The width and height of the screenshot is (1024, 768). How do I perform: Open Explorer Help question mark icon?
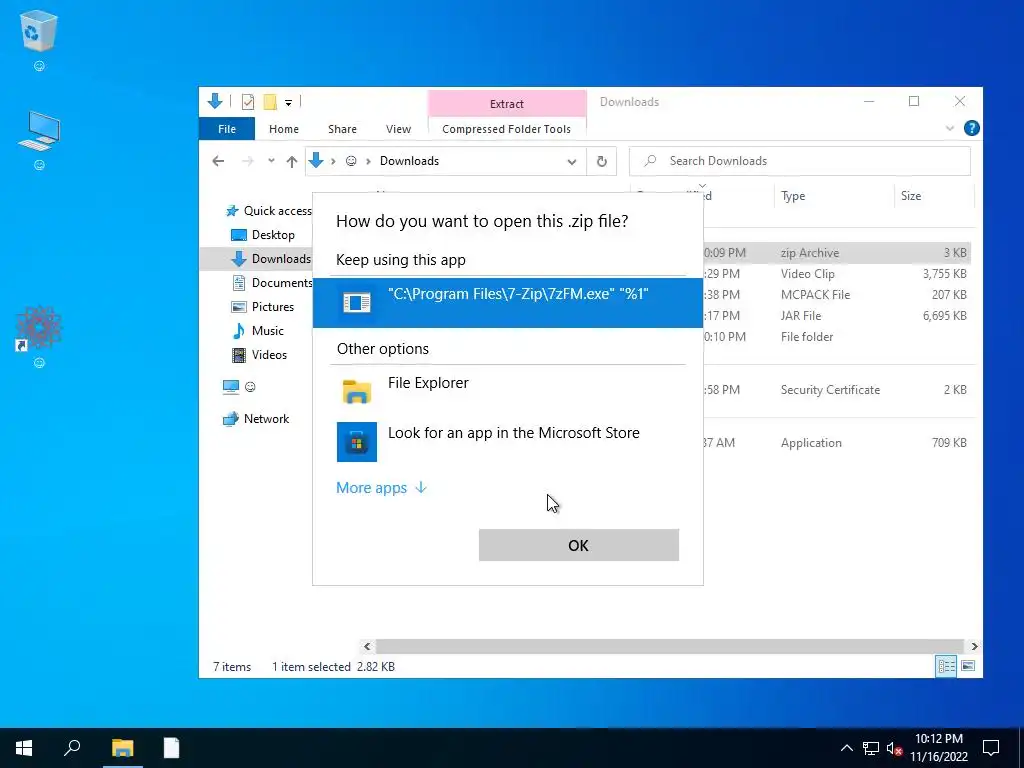click(971, 129)
